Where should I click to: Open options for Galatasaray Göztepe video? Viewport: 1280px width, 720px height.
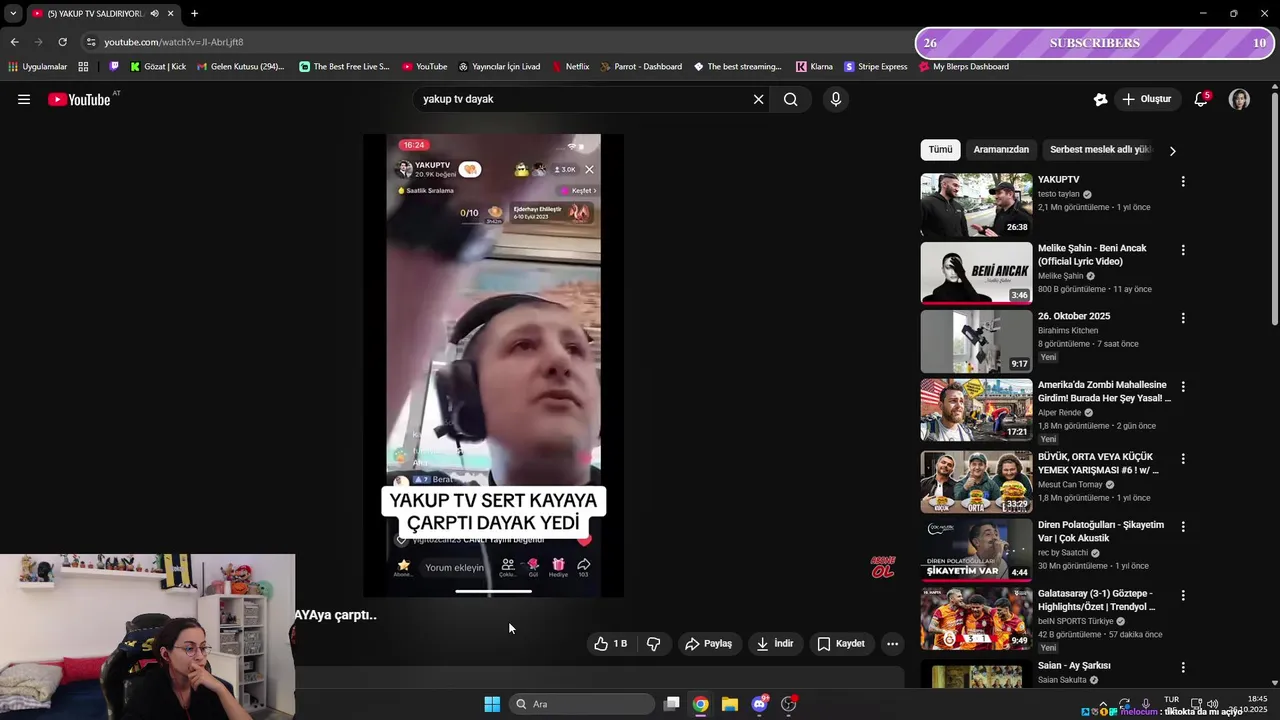pyautogui.click(x=1183, y=595)
